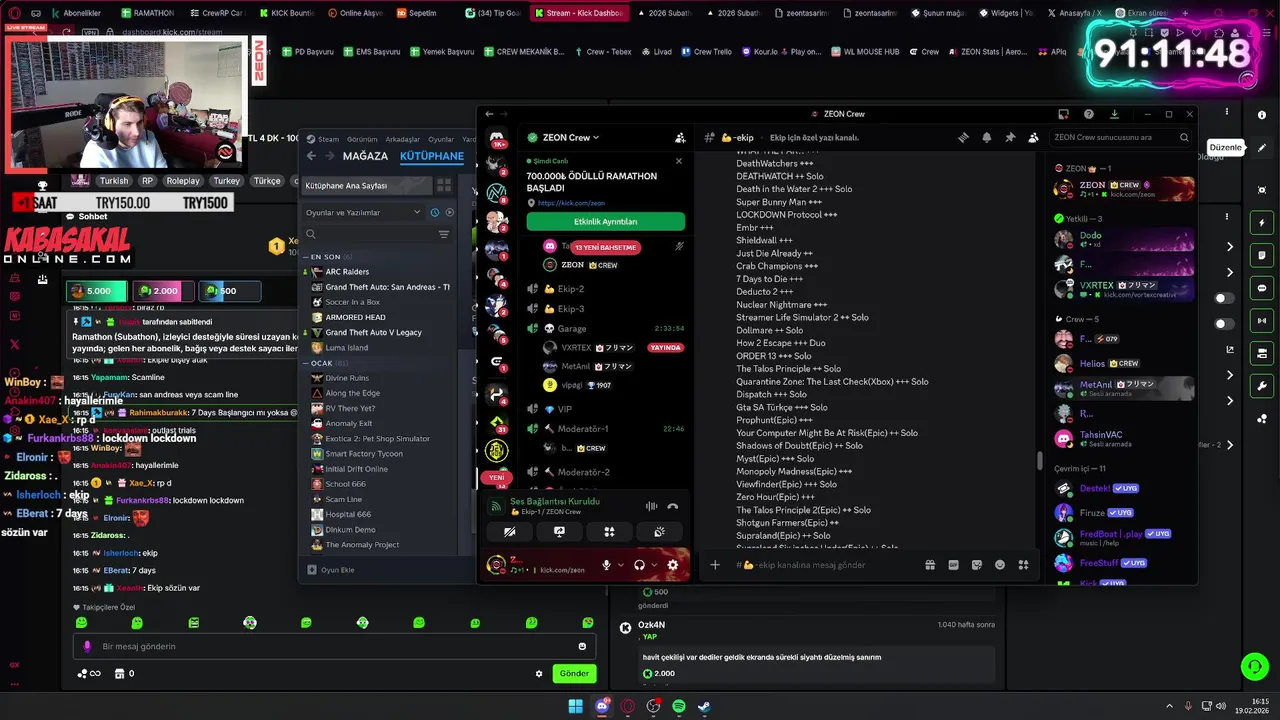
Task: Toggle member list in Discord header
Action: (x=1033, y=138)
